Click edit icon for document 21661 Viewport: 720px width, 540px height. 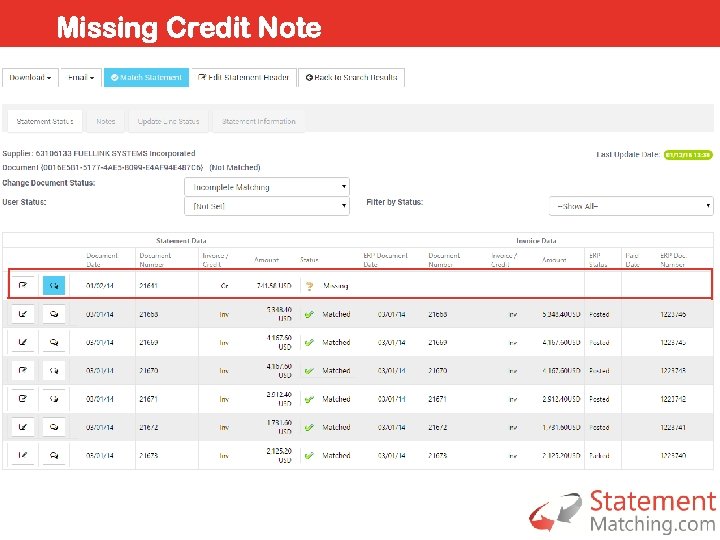[x=22, y=285]
